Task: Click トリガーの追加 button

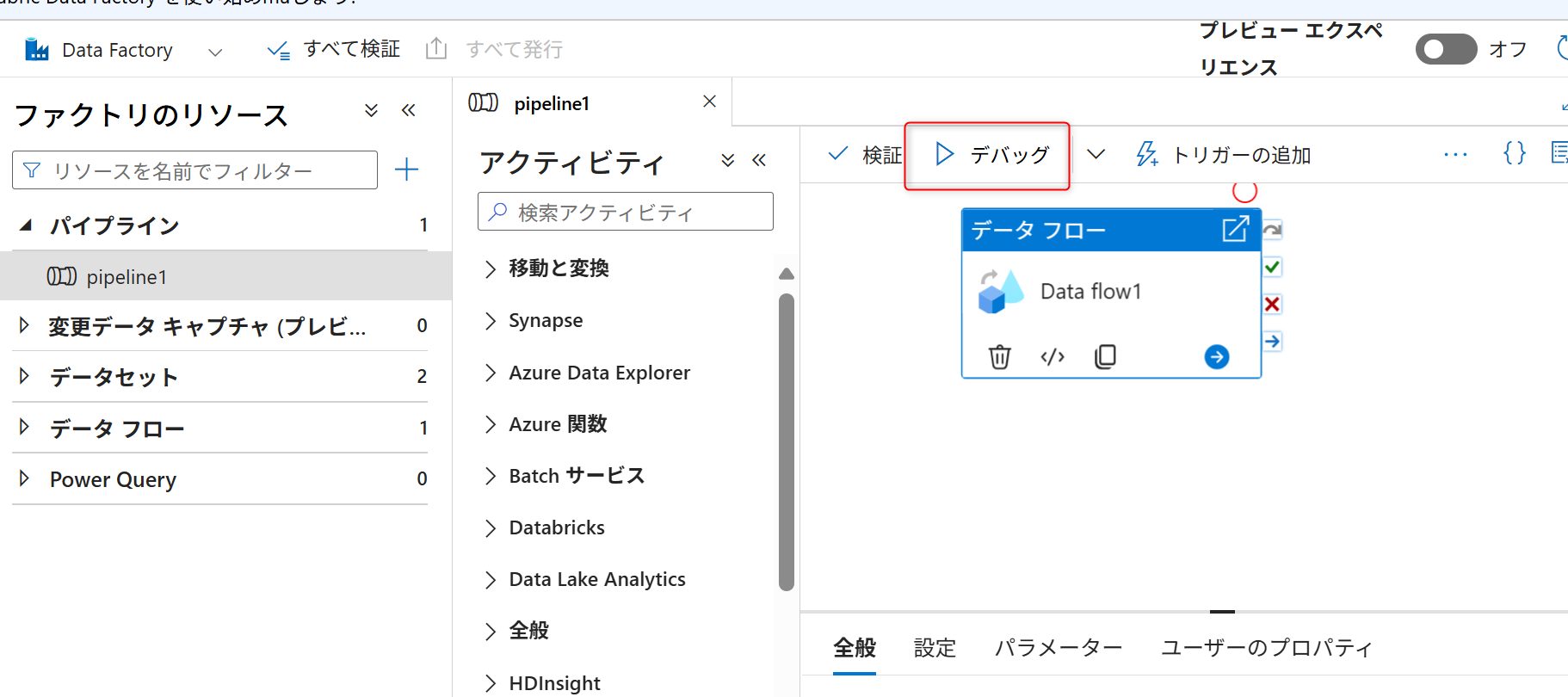Action: tap(1223, 155)
